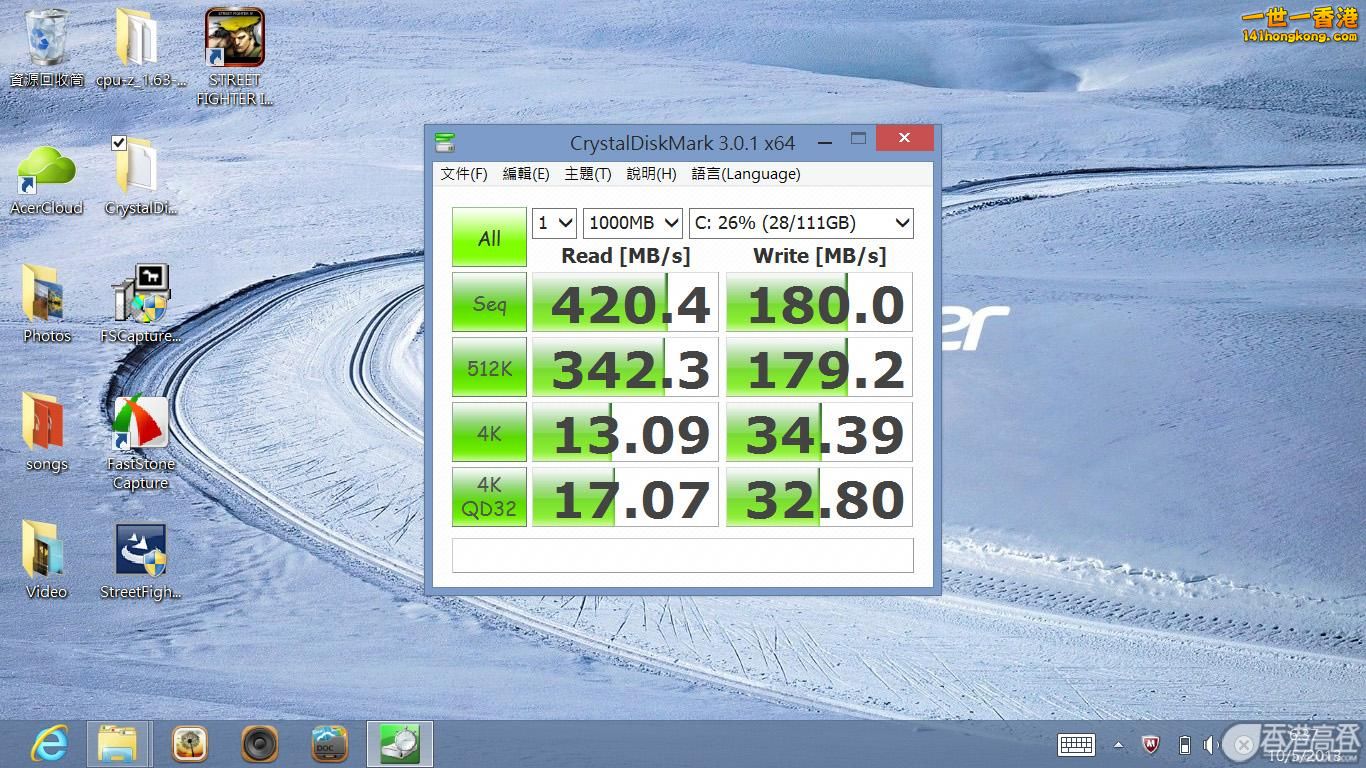
Task: Open the C: drive selection dropdown
Action: click(801, 223)
